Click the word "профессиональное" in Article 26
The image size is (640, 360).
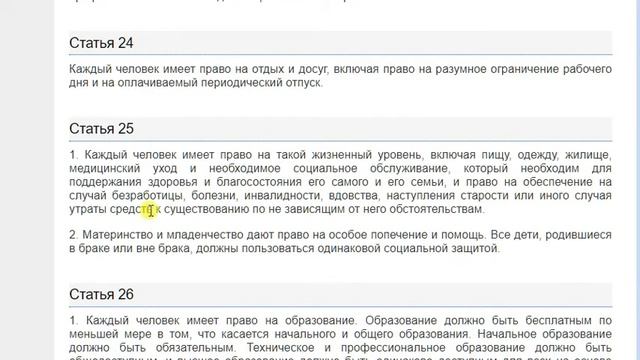tap(393, 348)
